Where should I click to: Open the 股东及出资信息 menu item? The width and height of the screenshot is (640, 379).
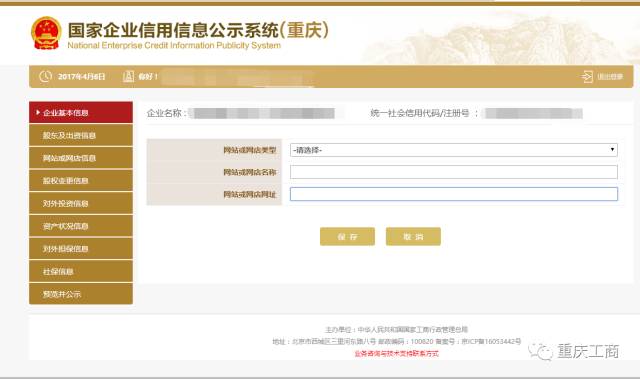click(81, 135)
